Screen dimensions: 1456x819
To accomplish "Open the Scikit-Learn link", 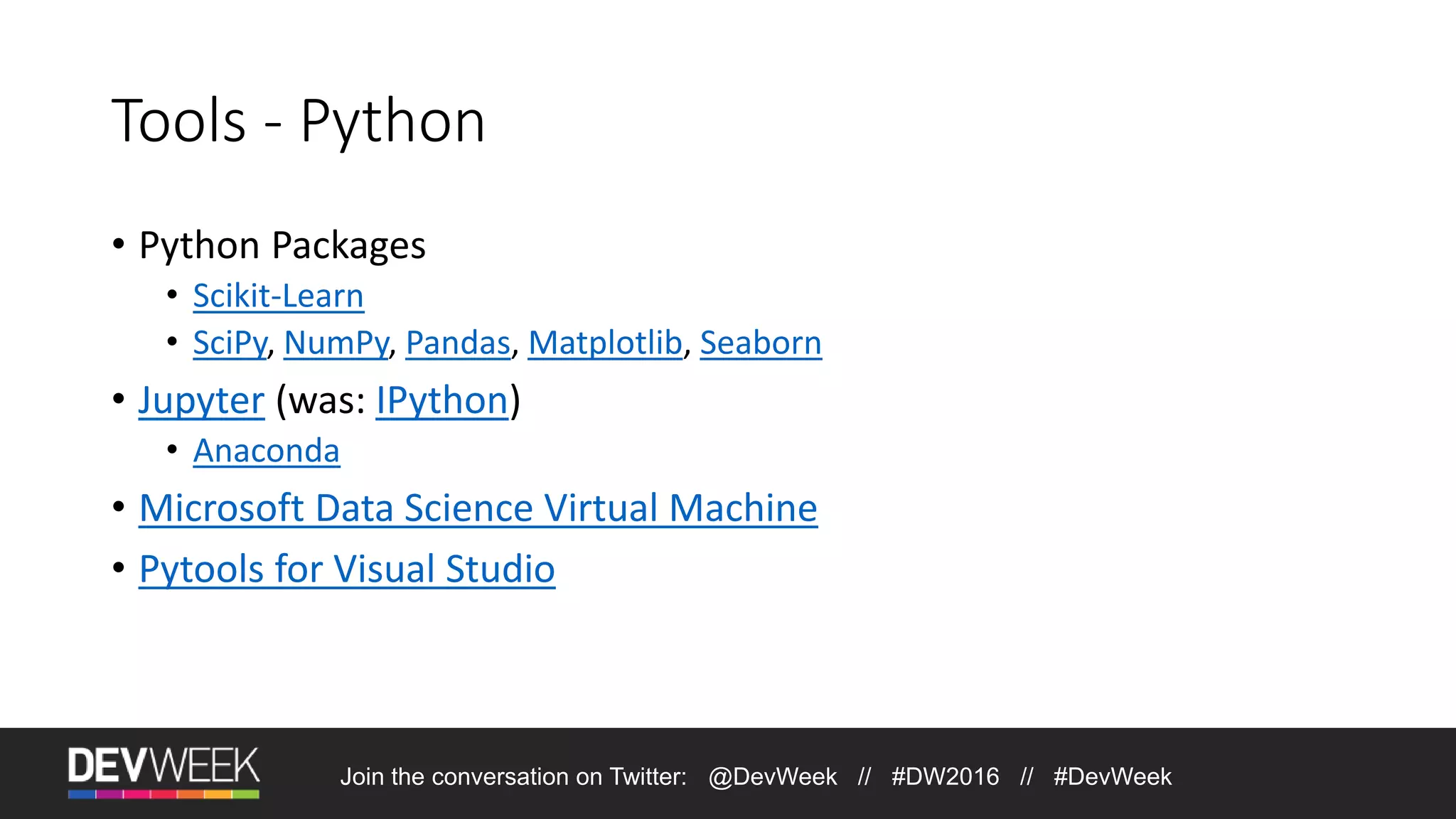I will (278, 296).
